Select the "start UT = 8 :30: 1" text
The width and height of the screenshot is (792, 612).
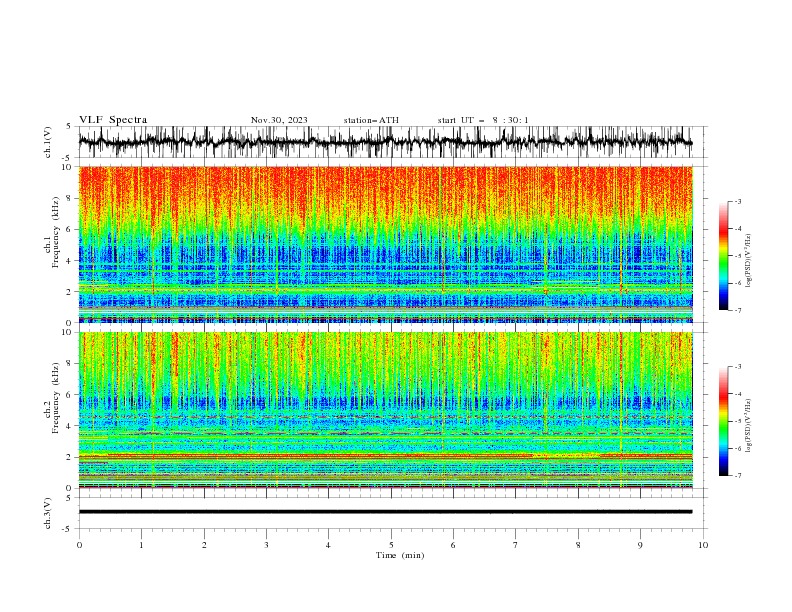coord(483,120)
